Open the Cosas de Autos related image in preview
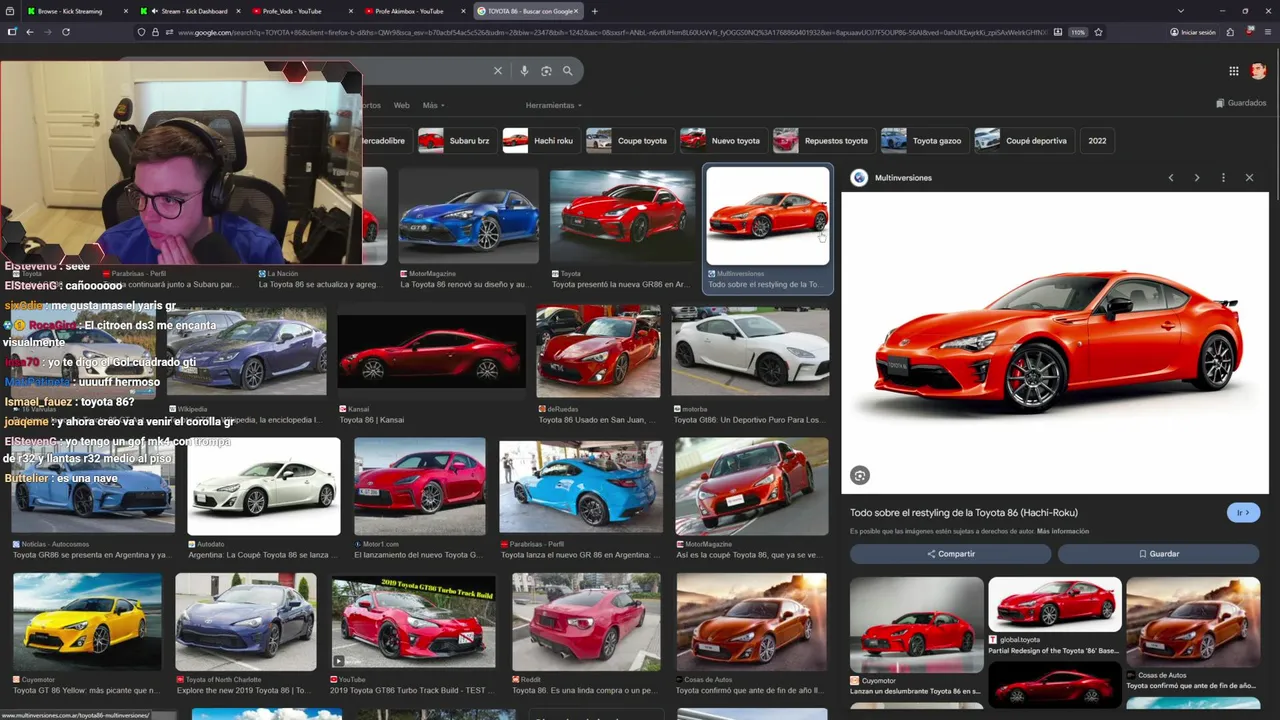Viewport: 1280px width, 720px height. tap(1193, 621)
